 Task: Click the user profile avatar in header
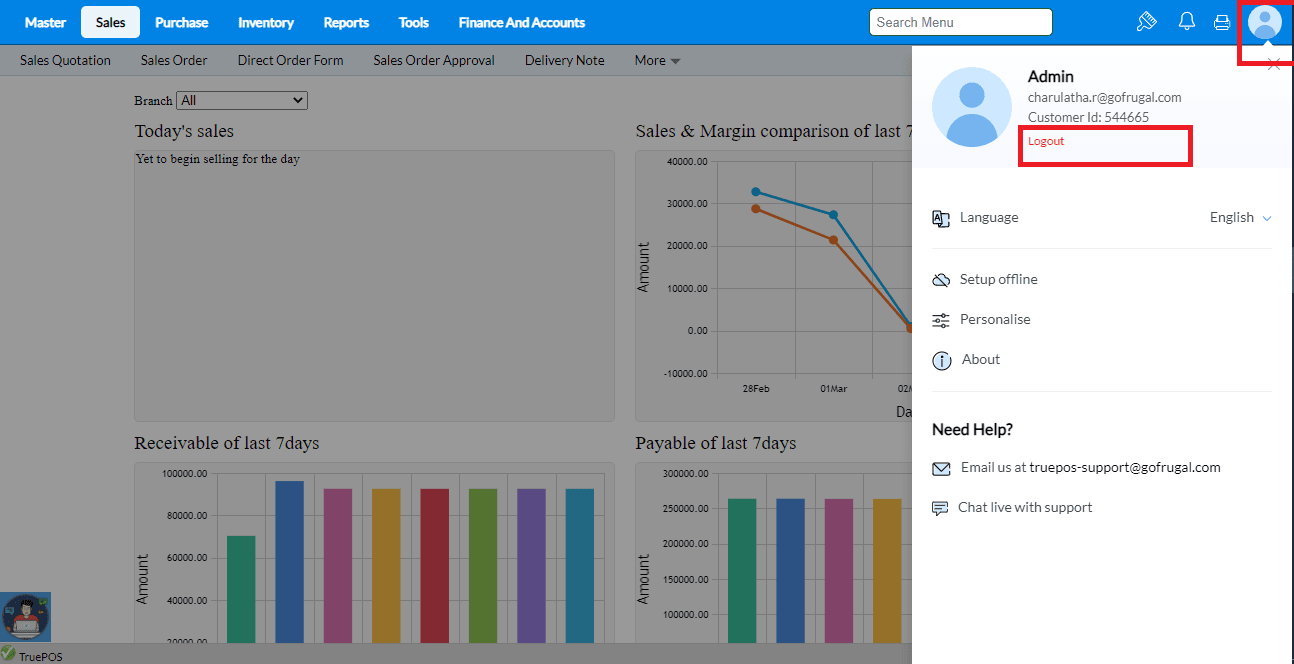coord(1265,22)
